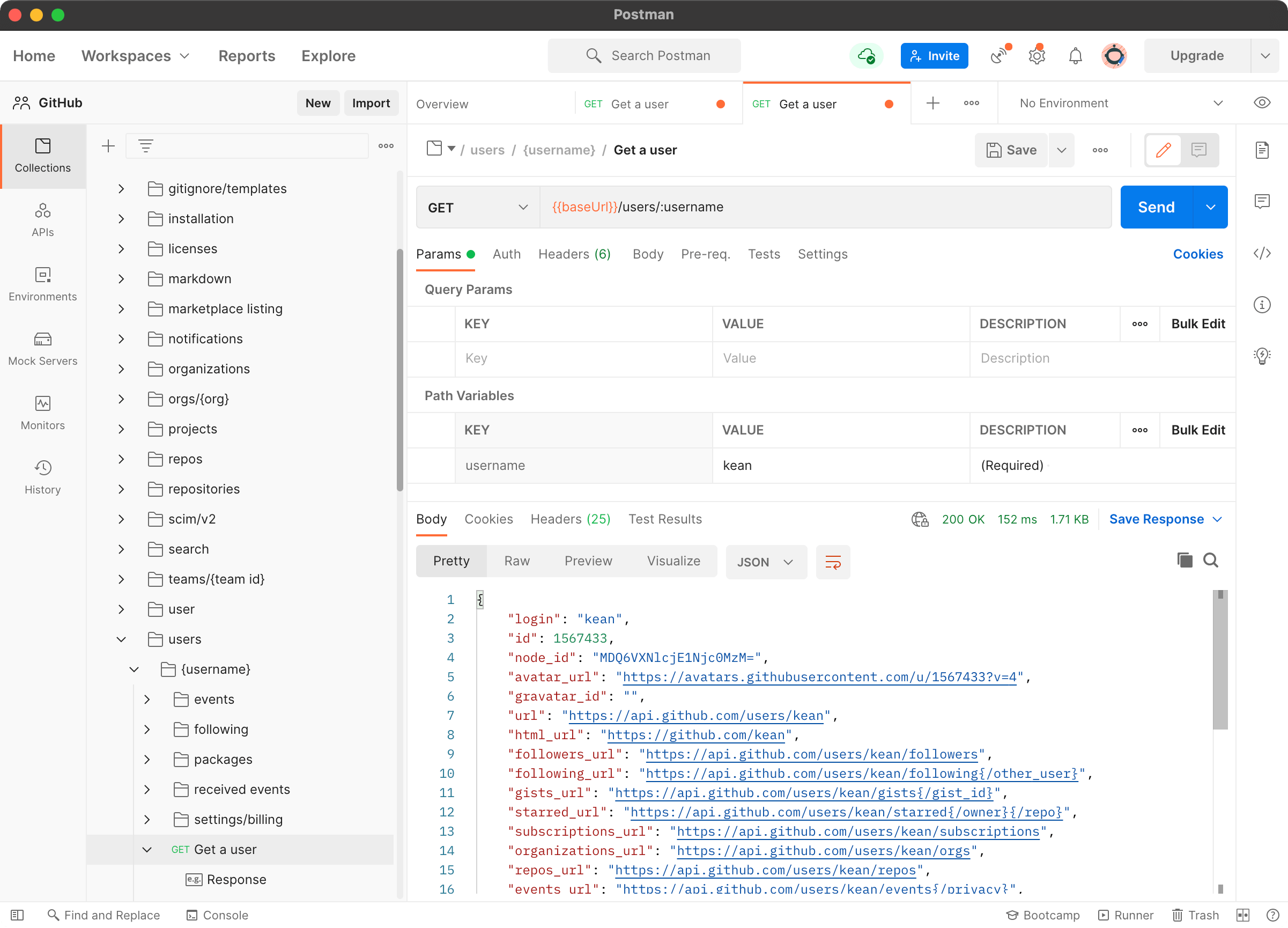This screenshot has width=1288, height=928.
Task: Switch to the Auth tab
Action: [506, 254]
